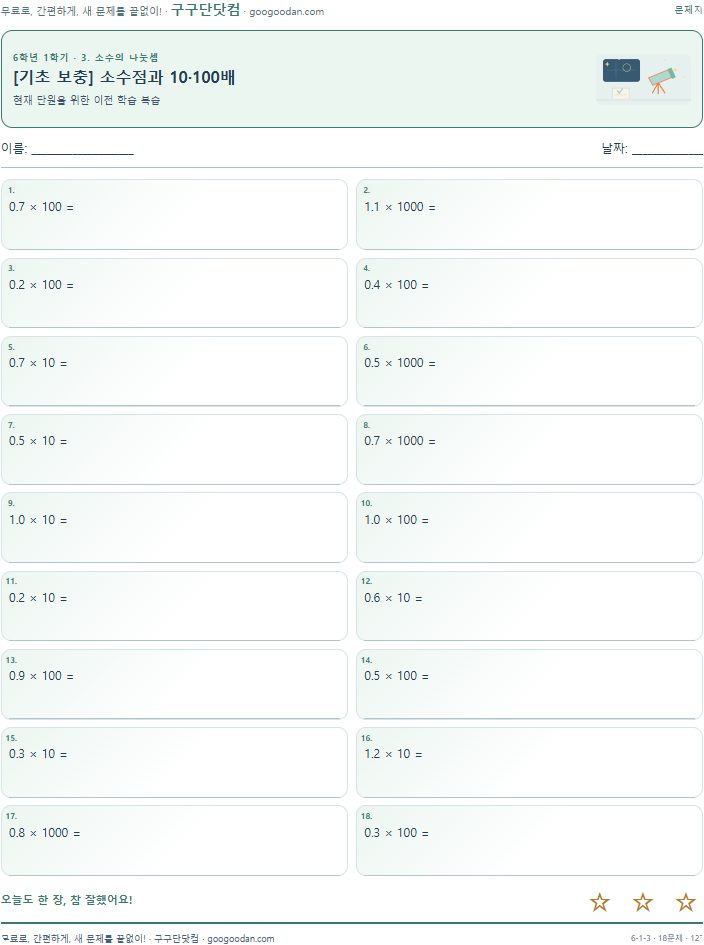Click the rightmost star rating icon

tap(685, 902)
